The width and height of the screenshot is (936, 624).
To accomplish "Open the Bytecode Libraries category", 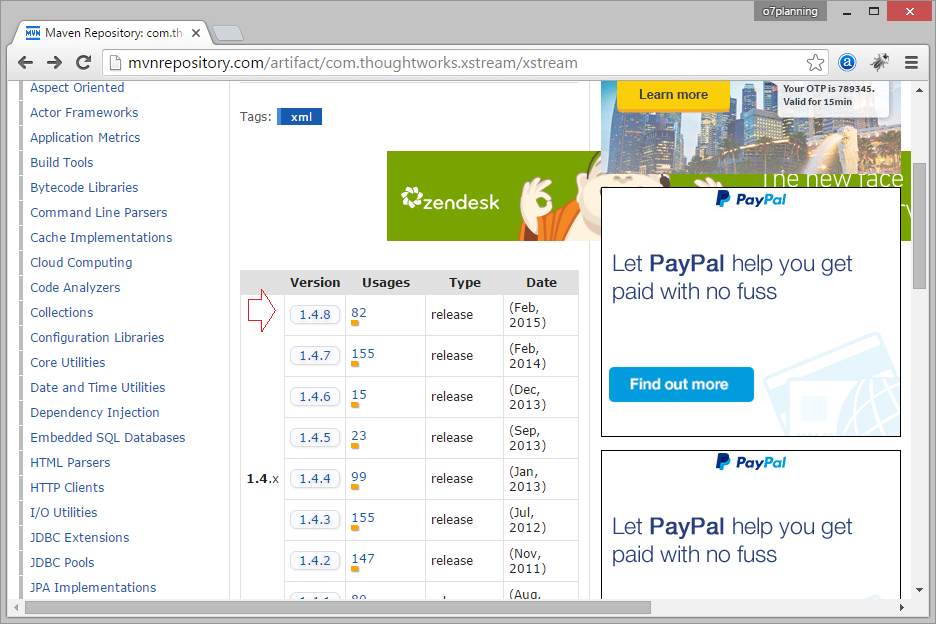I will pos(84,187).
